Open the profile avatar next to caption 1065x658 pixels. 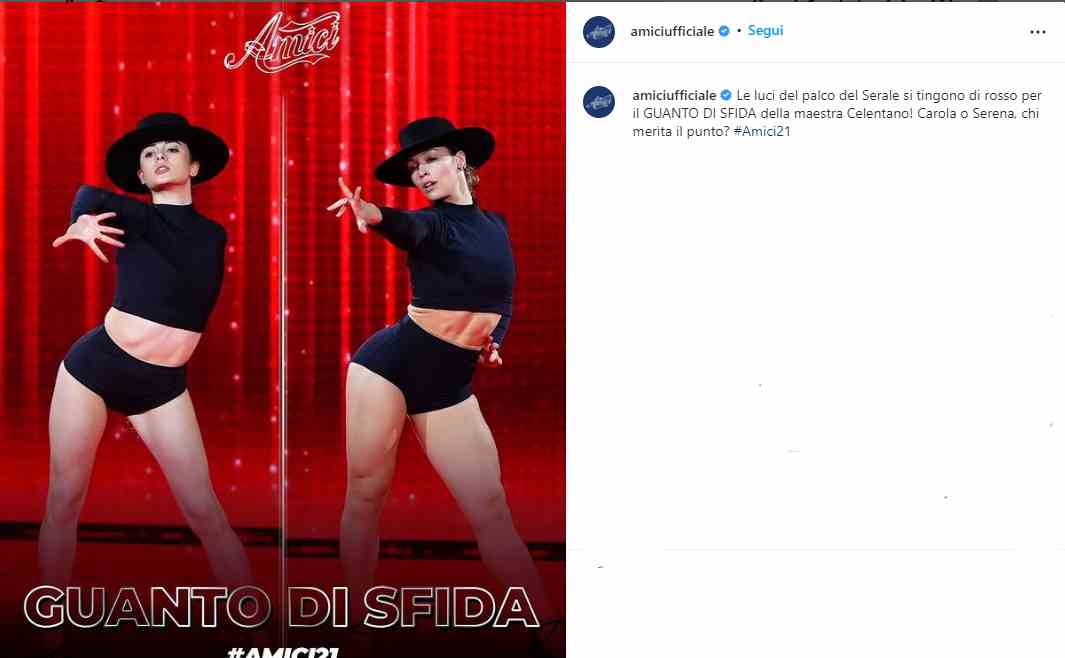tap(599, 102)
